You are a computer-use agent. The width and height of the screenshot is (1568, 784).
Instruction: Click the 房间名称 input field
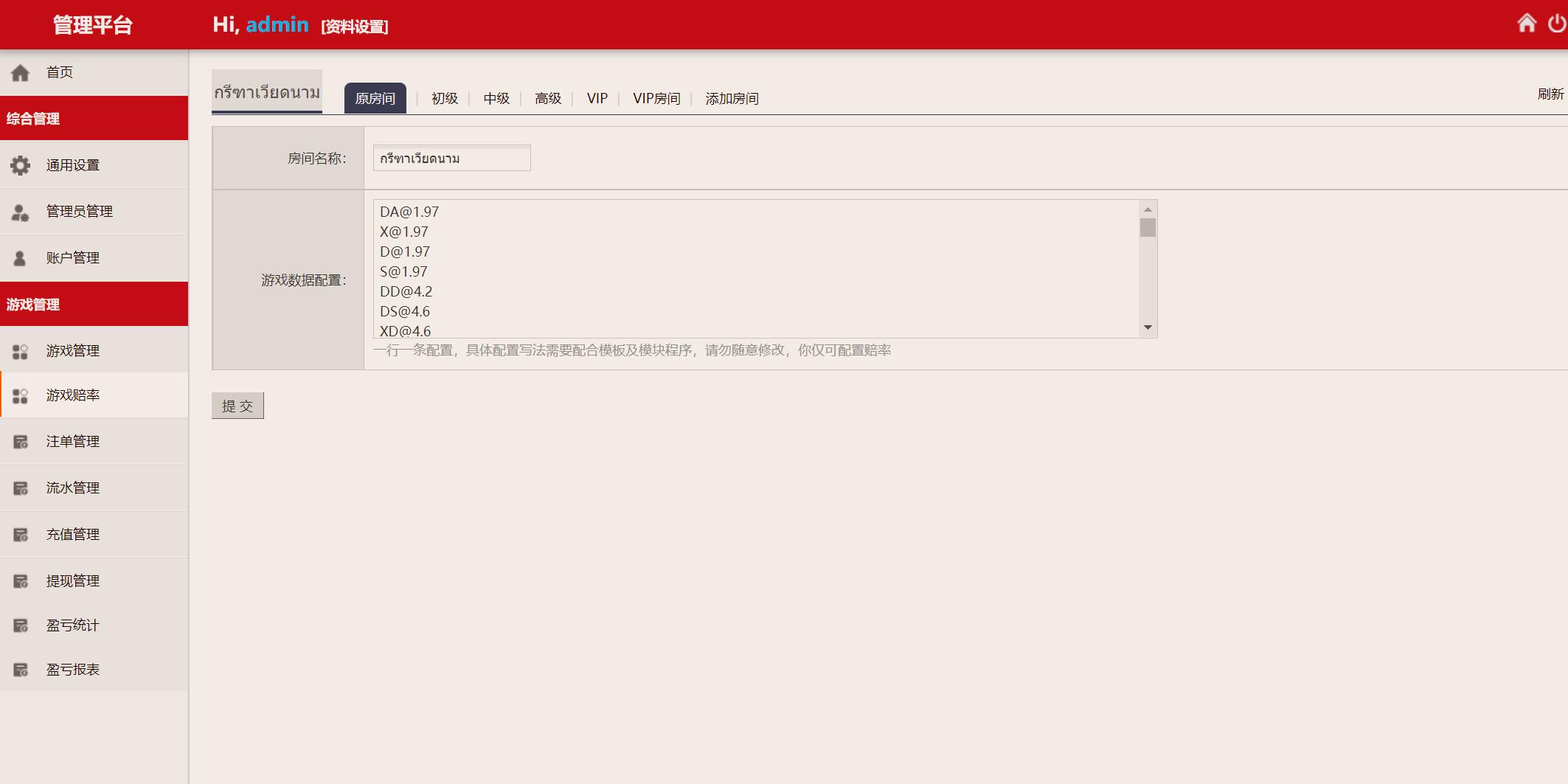point(451,158)
